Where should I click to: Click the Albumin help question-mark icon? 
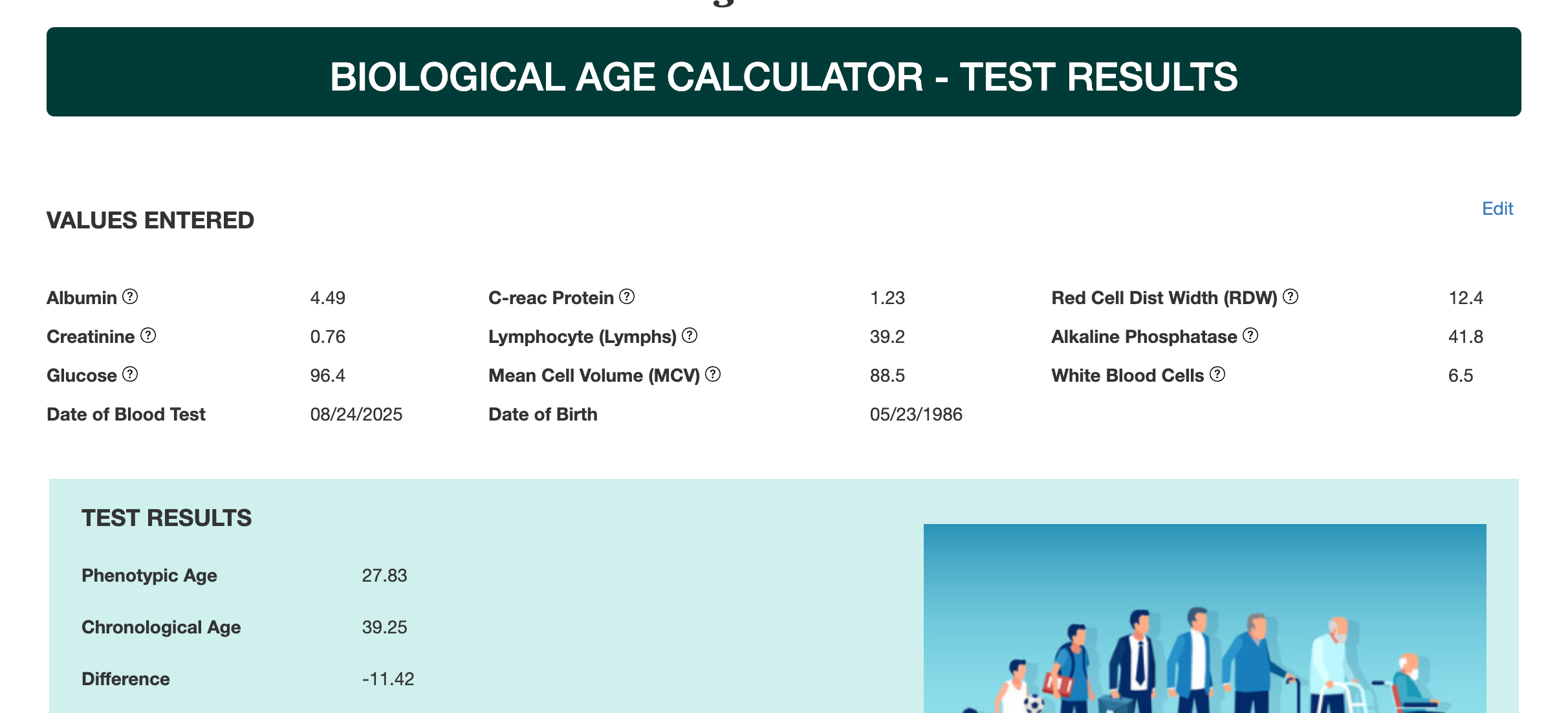[x=130, y=296]
